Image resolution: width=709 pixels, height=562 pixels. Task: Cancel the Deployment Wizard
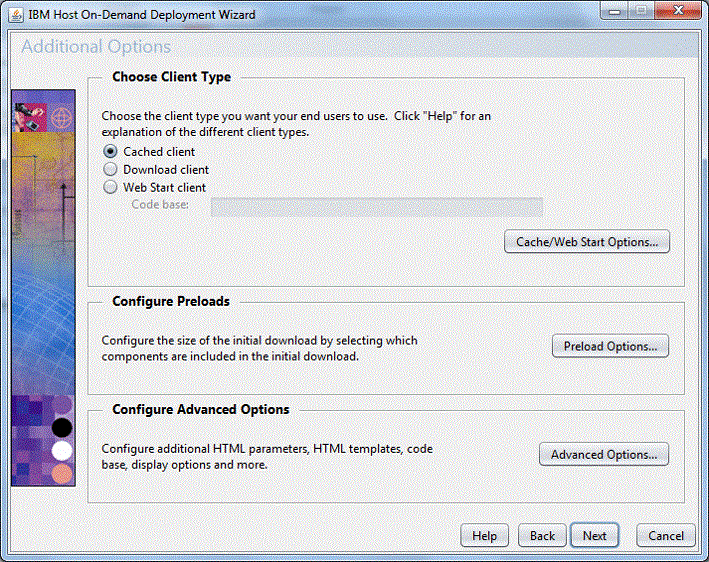(x=666, y=536)
